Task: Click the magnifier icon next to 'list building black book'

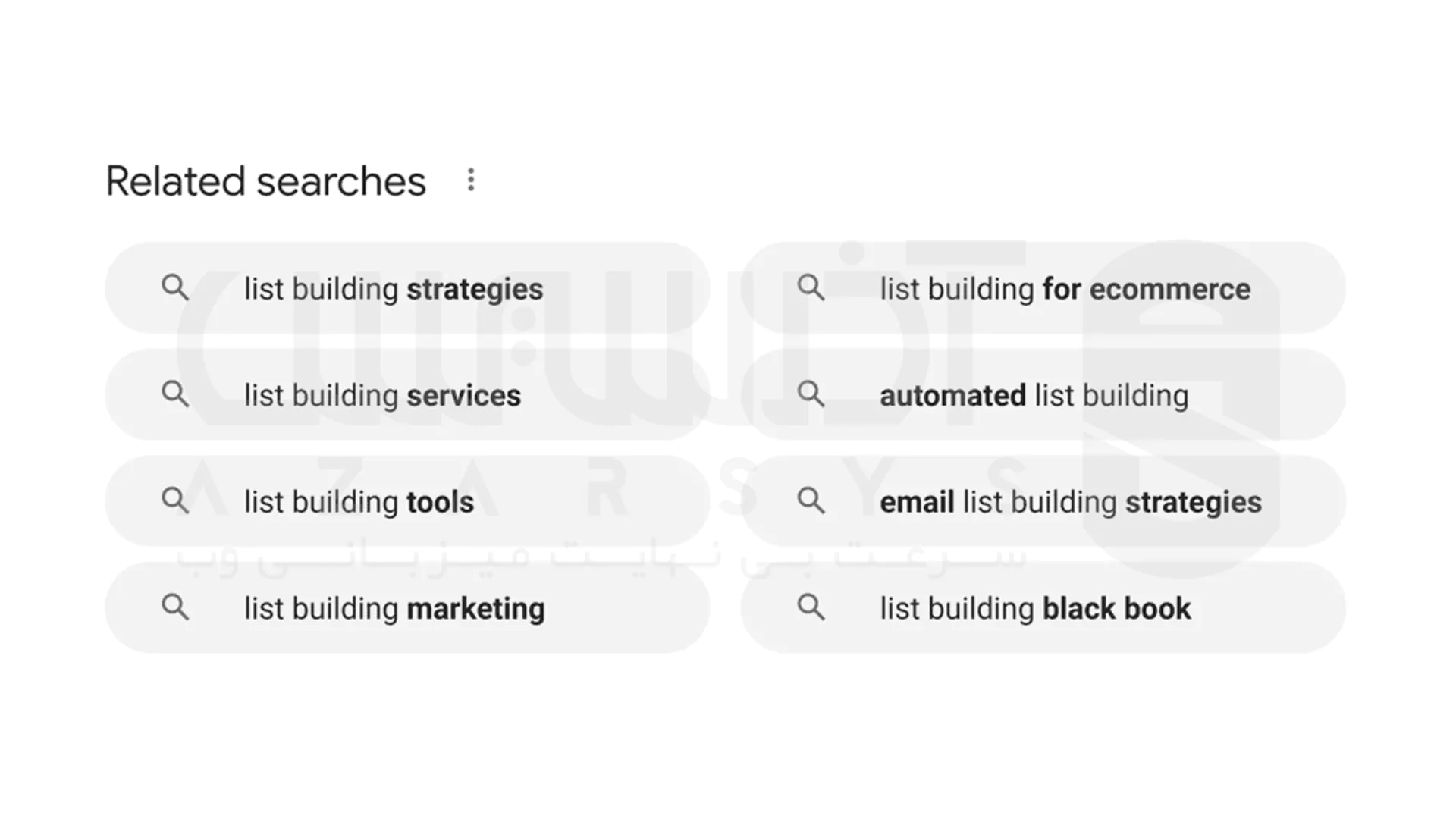Action: pyautogui.click(x=811, y=607)
